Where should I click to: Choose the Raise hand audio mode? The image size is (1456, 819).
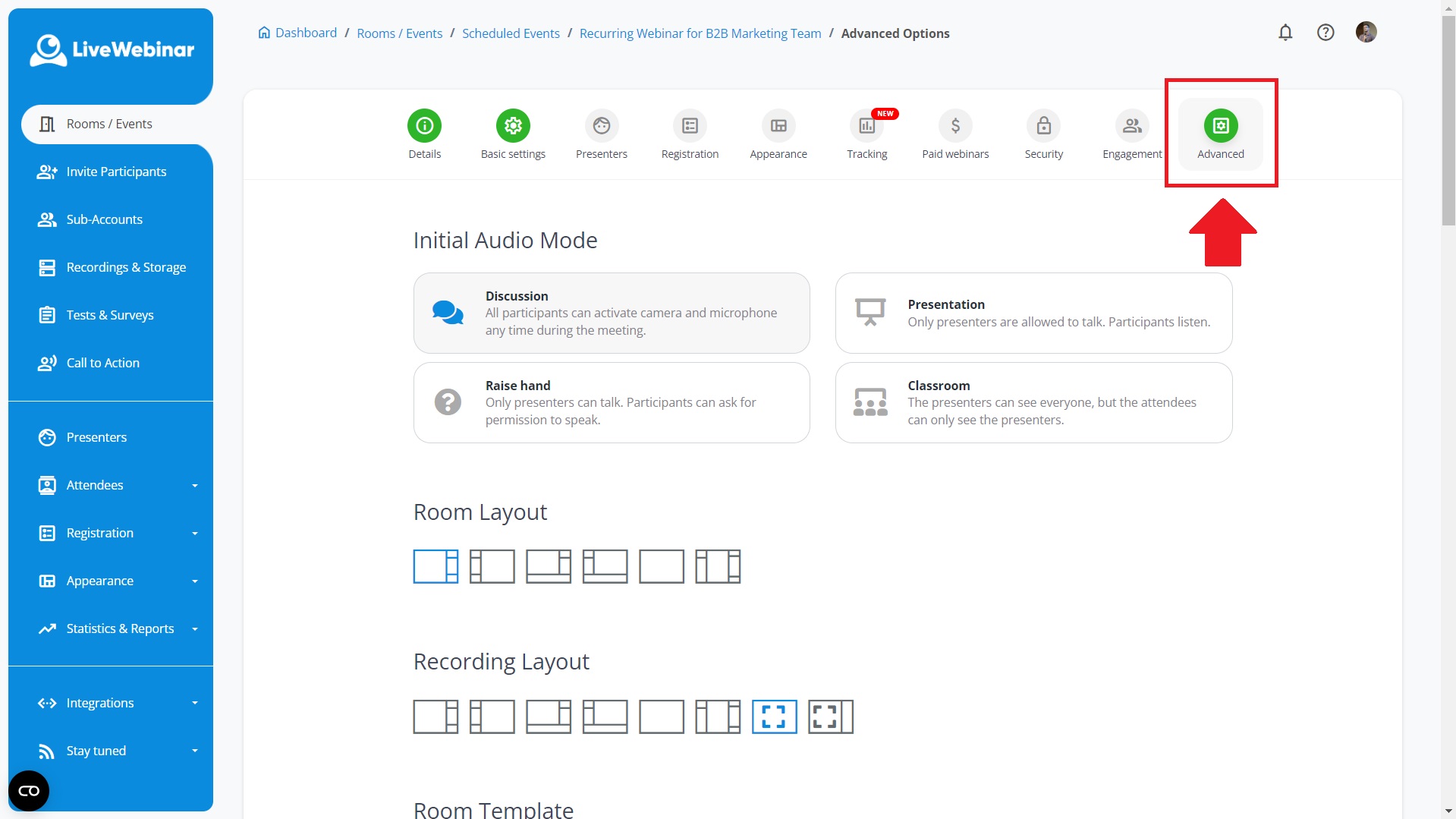click(x=612, y=402)
